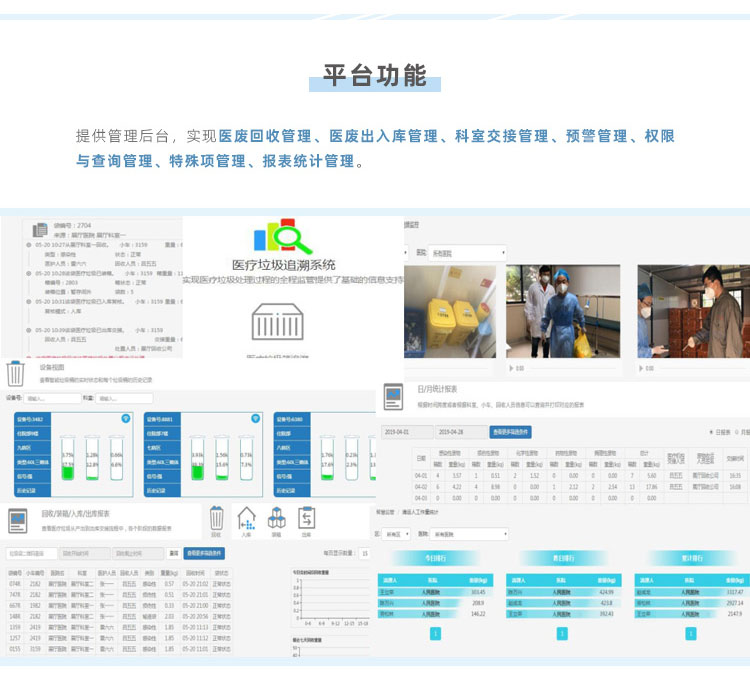Open the 每页显示数量 selector showing 15
The width and height of the screenshot is (750, 700).
coord(365,553)
